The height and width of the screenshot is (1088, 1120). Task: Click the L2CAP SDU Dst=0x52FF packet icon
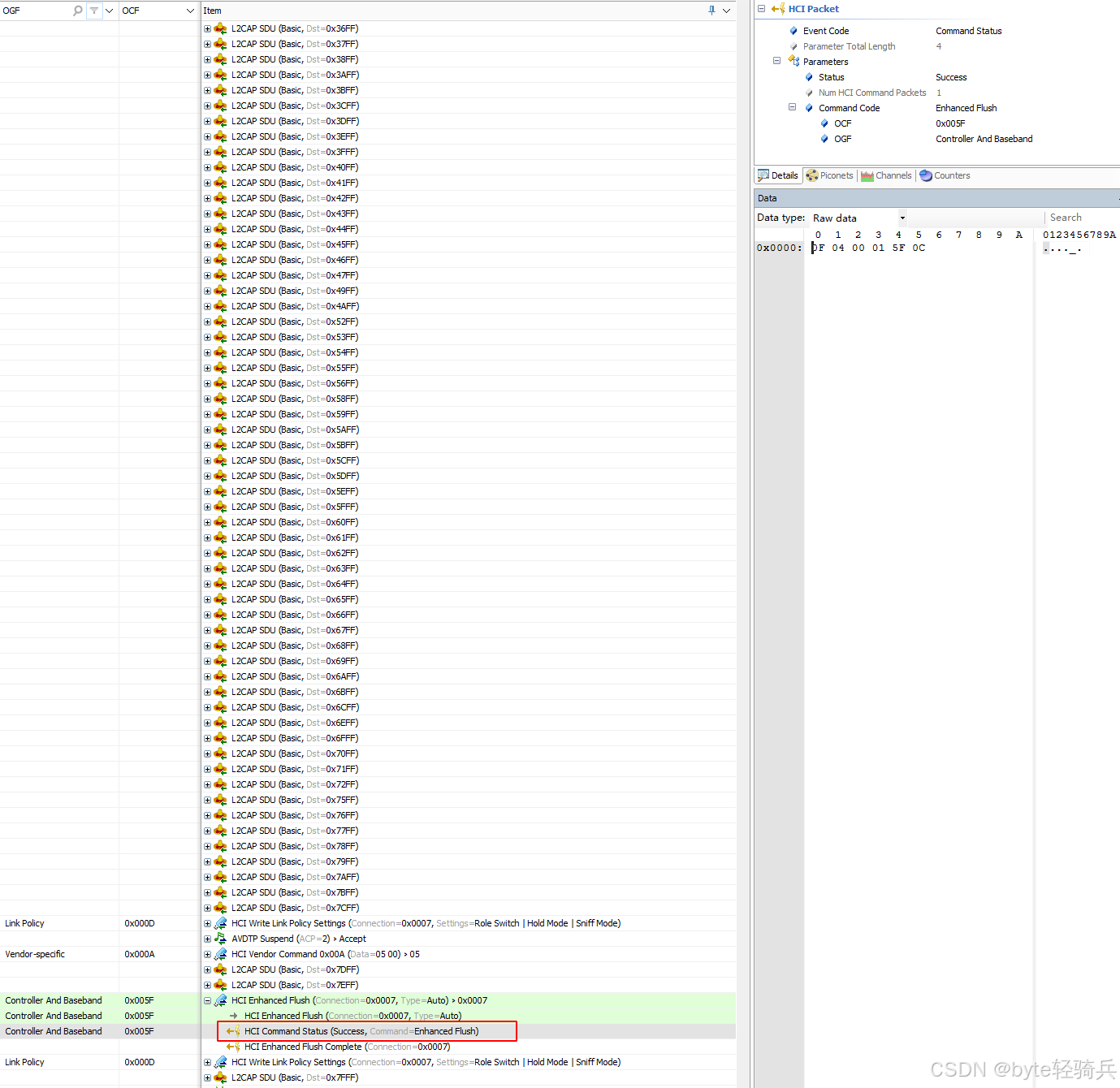click(220, 322)
